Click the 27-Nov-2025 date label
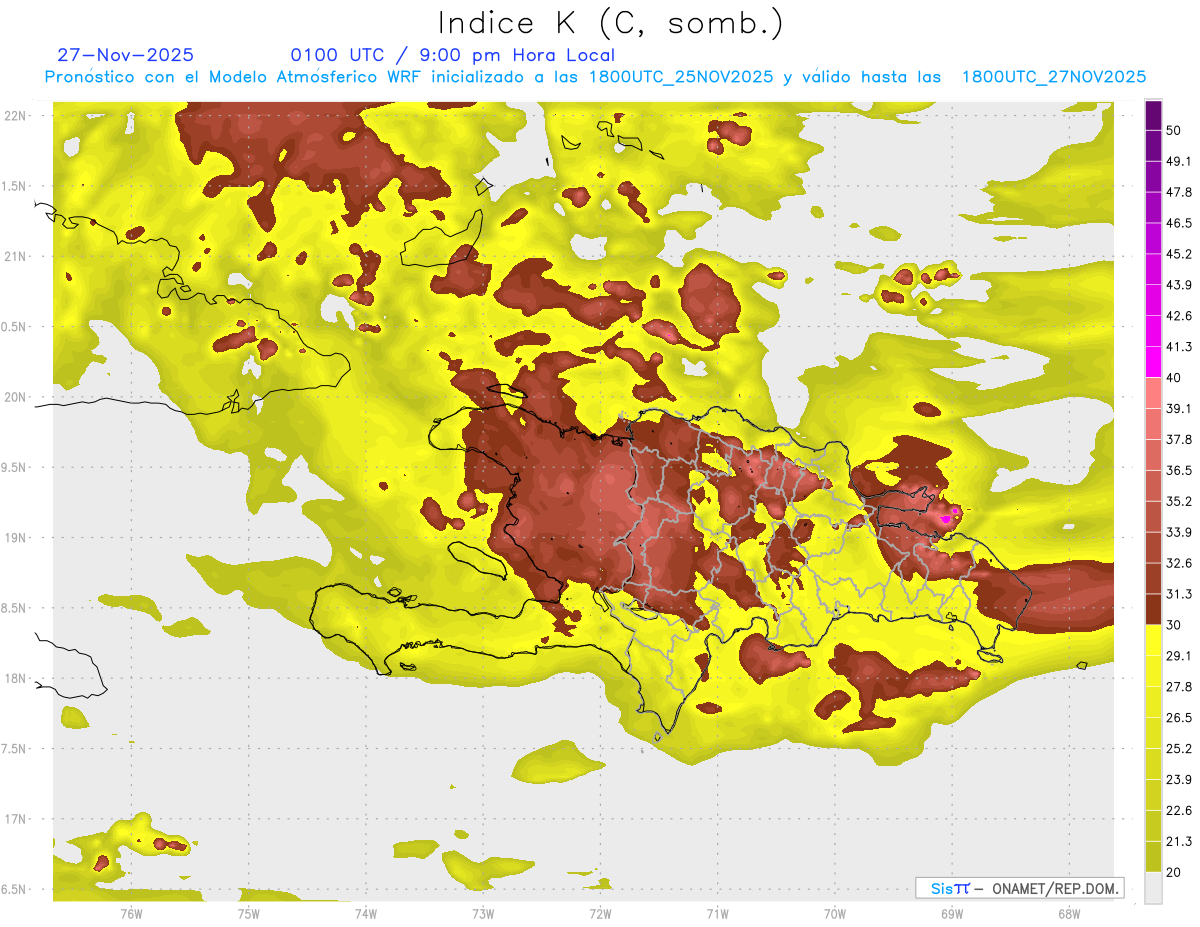The height and width of the screenshot is (927, 1200). coord(126,55)
